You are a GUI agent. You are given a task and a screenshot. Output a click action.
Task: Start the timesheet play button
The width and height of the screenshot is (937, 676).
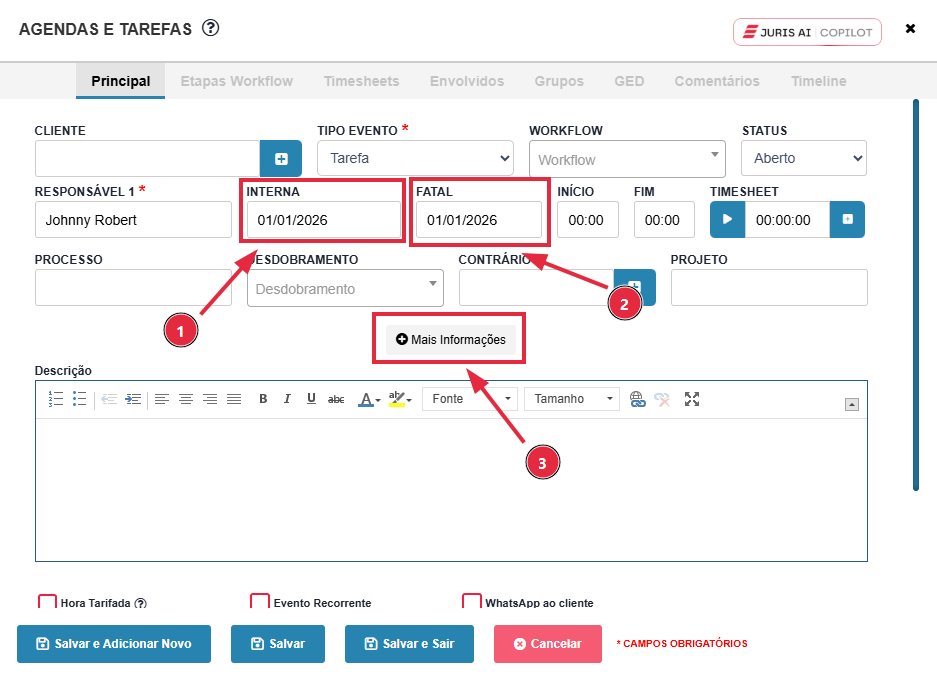[x=728, y=220]
